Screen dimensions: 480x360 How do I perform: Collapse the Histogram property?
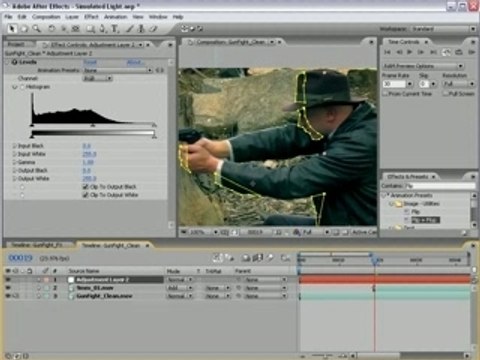(14, 87)
